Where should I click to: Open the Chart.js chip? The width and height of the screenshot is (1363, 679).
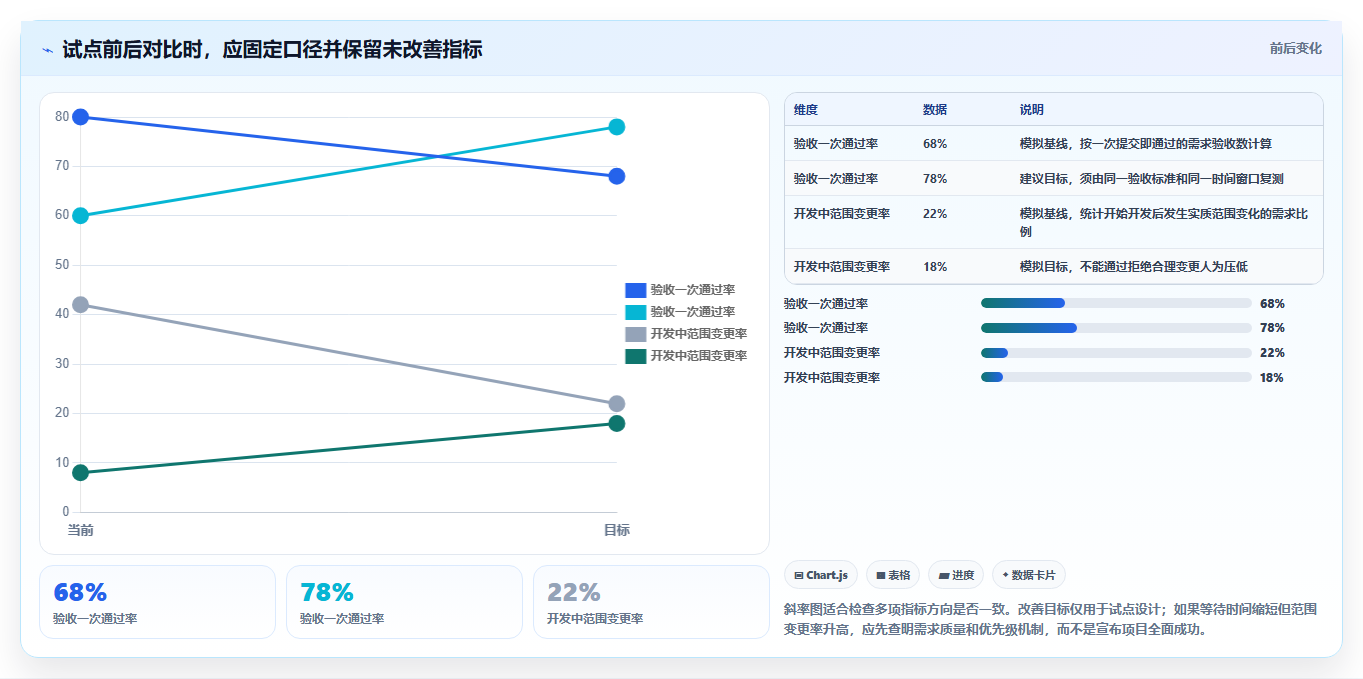(821, 575)
